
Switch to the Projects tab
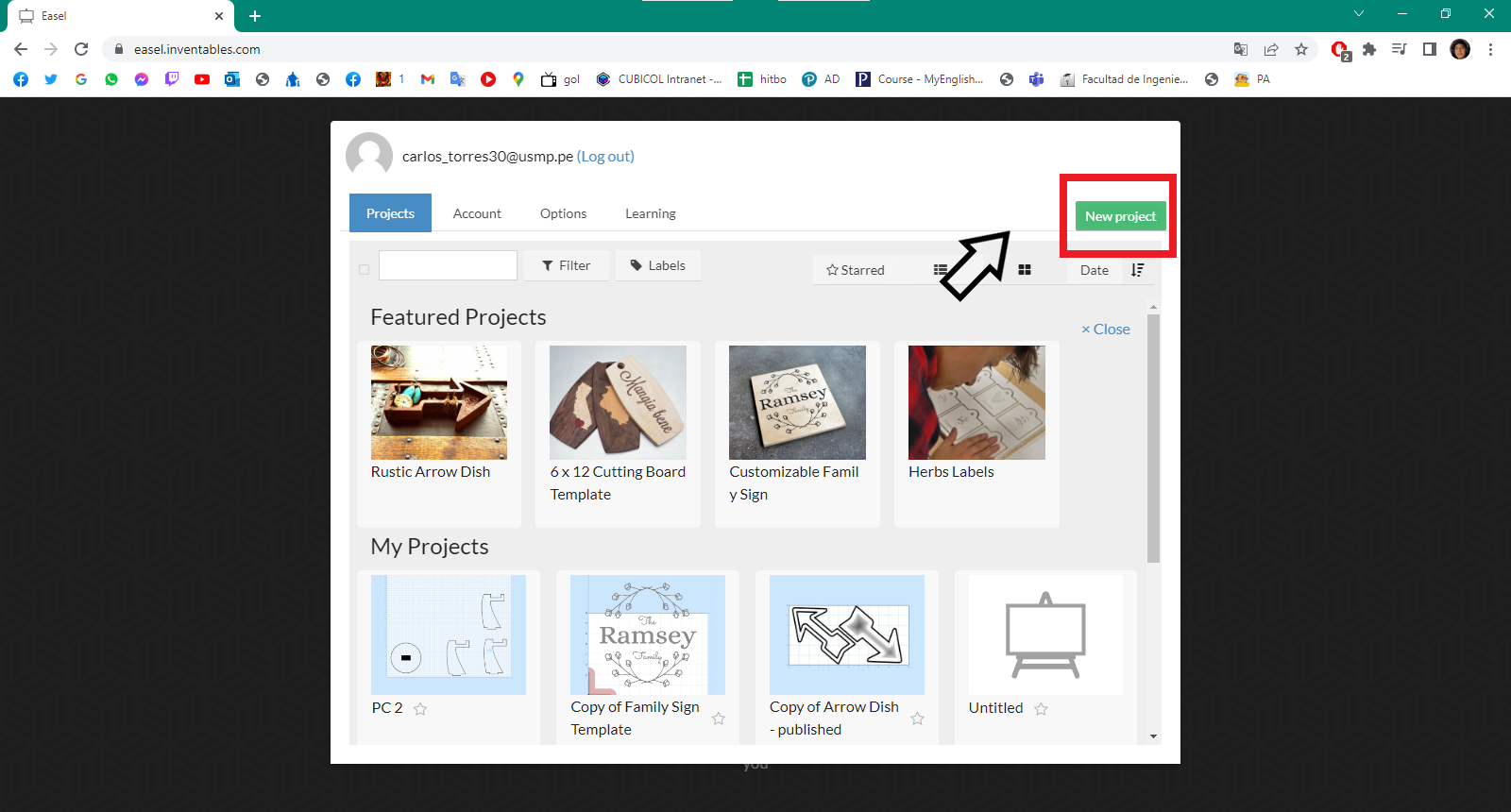pyautogui.click(x=390, y=213)
